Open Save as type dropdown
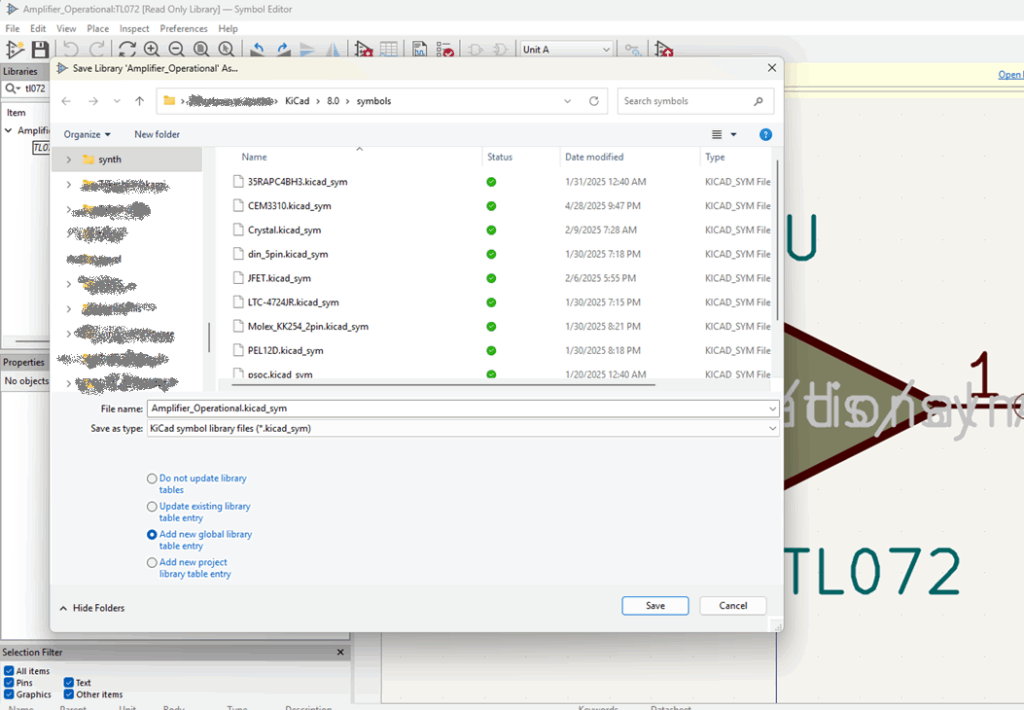Viewport: 1024px width, 710px height. [x=773, y=428]
